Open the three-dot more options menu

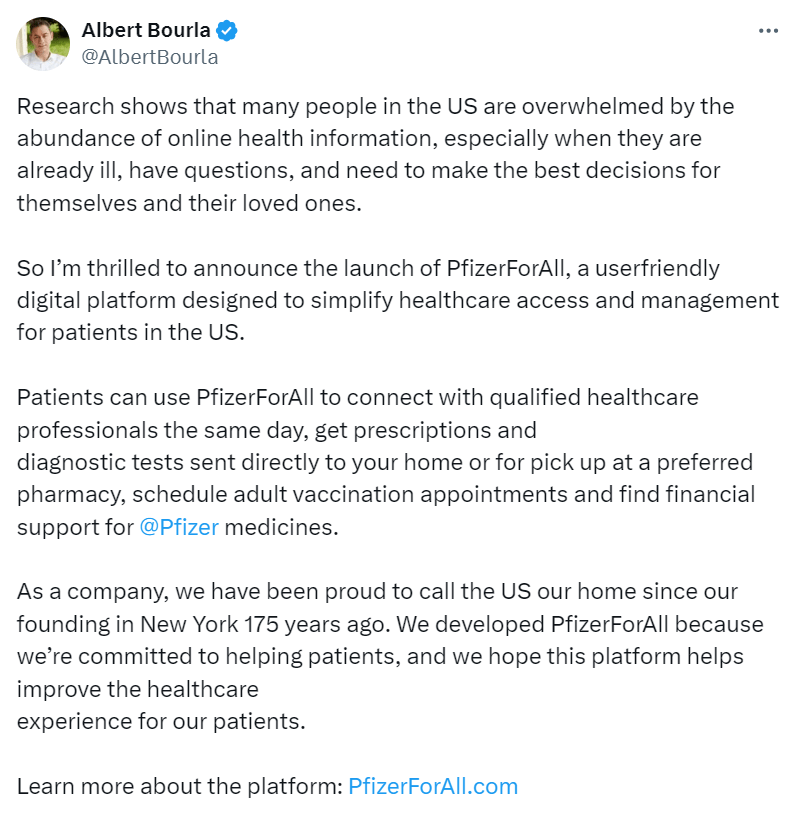(x=768, y=31)
